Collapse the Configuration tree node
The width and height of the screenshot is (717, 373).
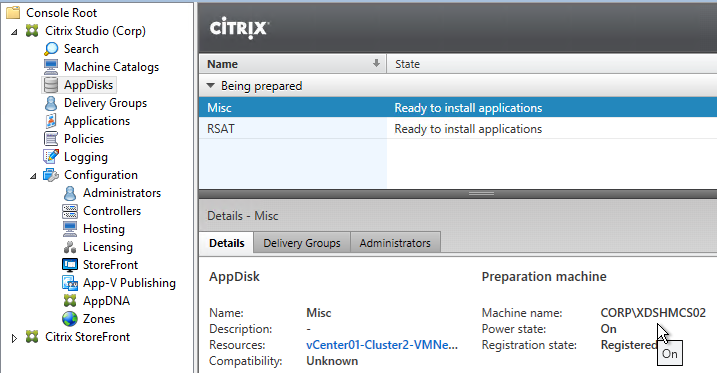[x=33, y=176]
